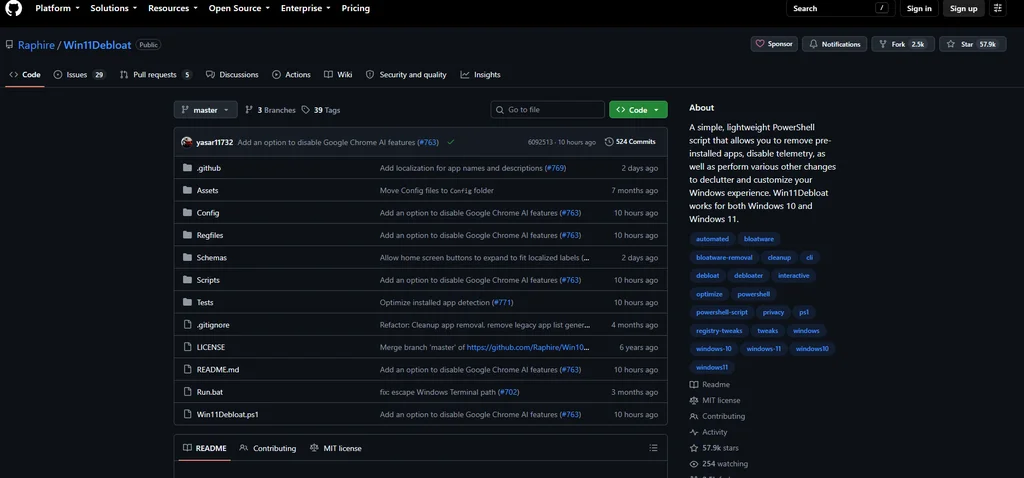Open 57.9k stars link
The image size is (1024, 478).
714,448
